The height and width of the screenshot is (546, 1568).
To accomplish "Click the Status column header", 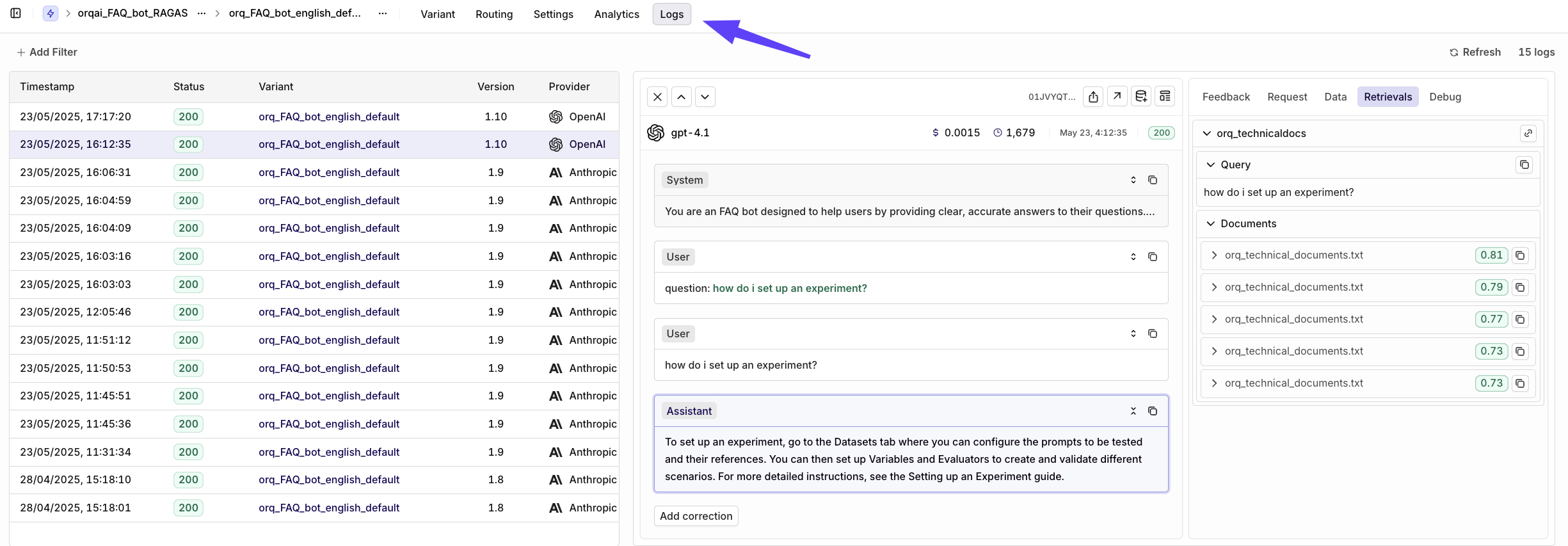I will tap(189, 86).
